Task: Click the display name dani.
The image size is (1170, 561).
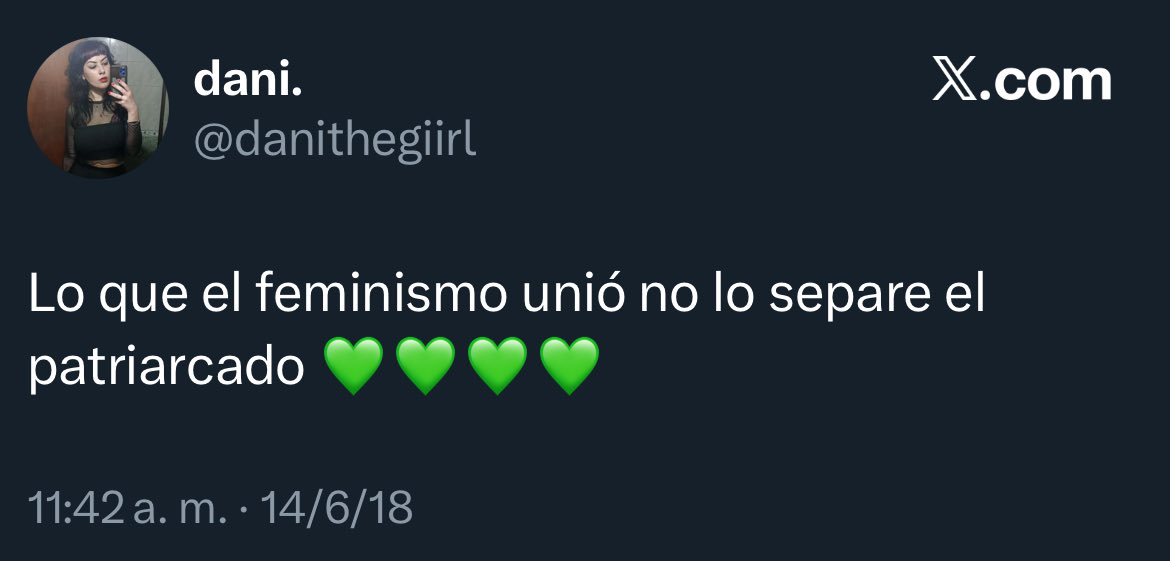Action: pos(248,80)
